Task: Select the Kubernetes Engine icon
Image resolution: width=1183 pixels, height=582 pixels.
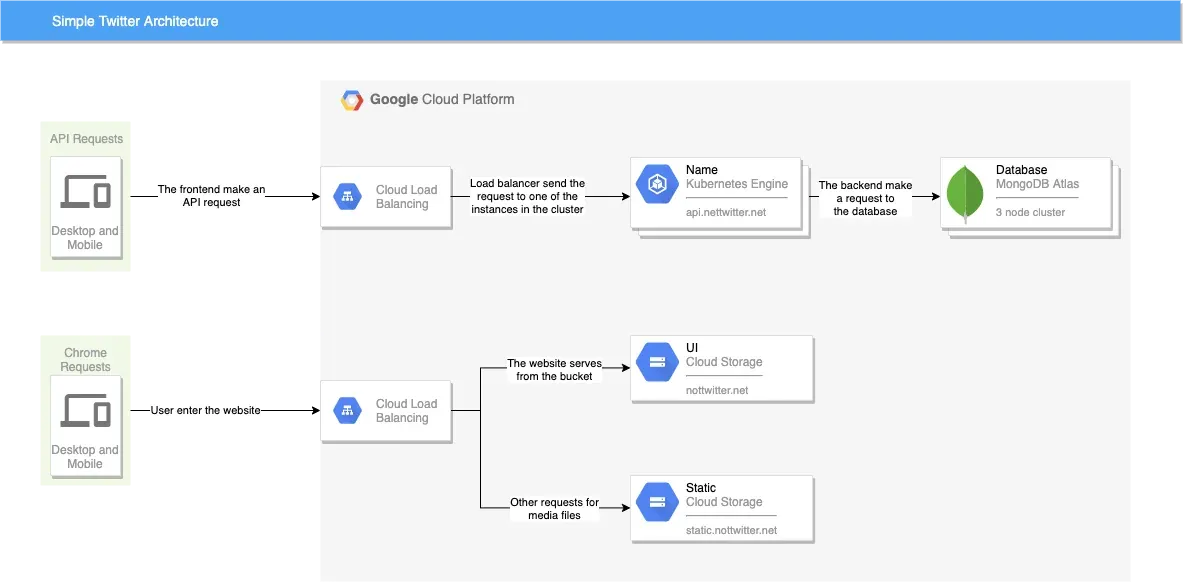Action: tap(658, 184)
